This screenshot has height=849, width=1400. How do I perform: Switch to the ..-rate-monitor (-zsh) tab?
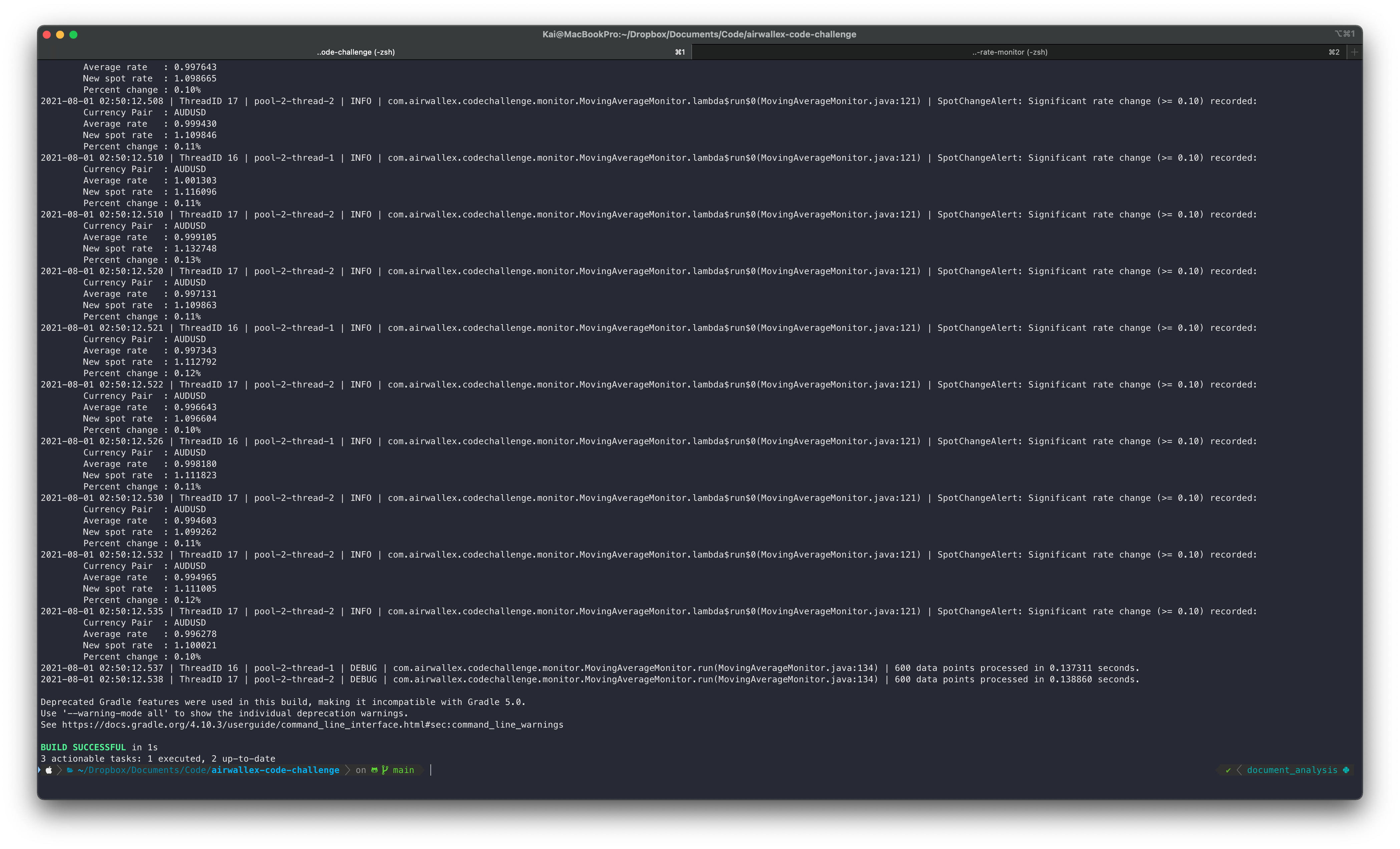[1010, 52]
